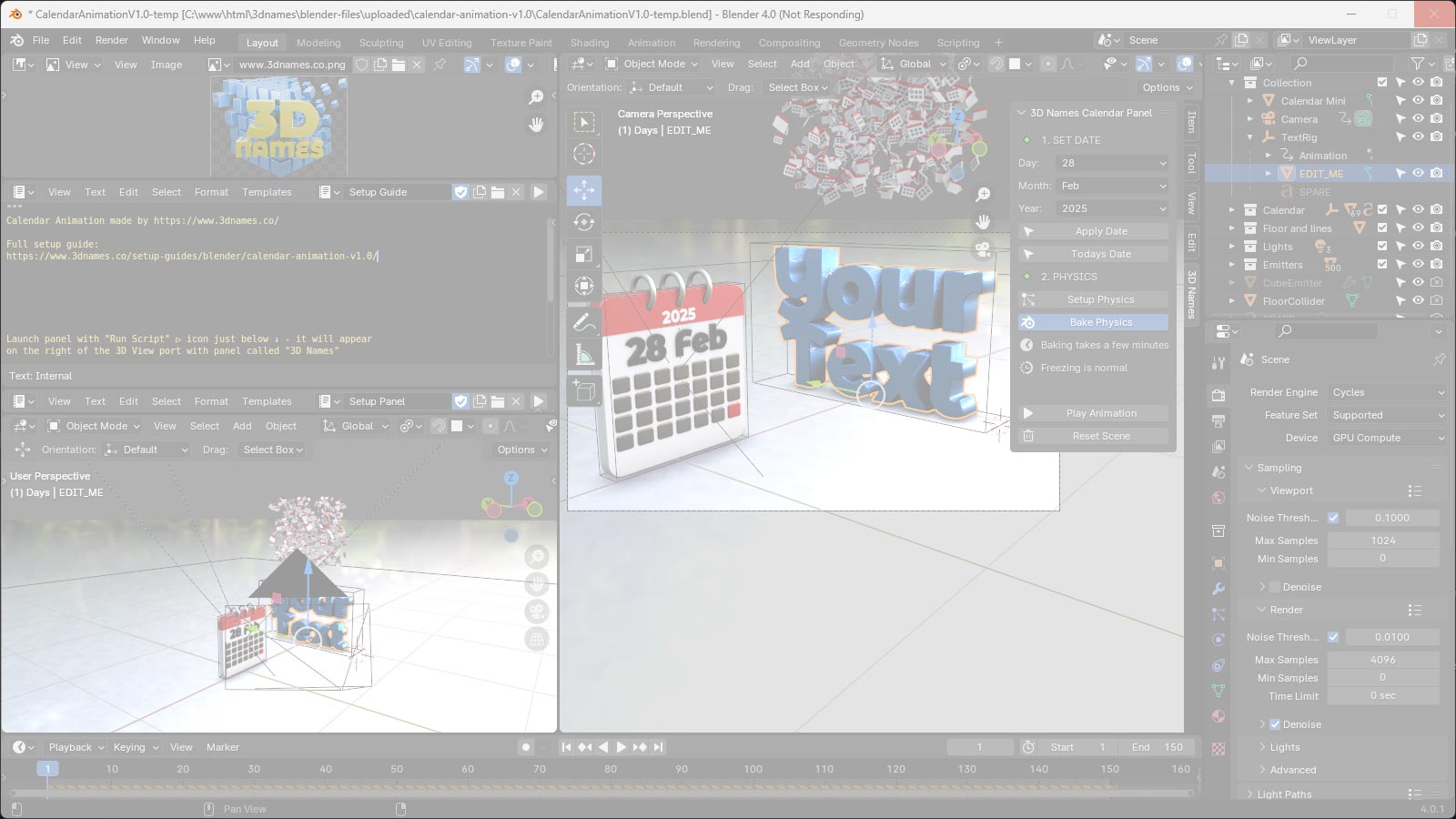Activate the 3D Cursor tool
Viewport: 1456px width, 819px height.
pyautogui.click(x=585, y=154)
